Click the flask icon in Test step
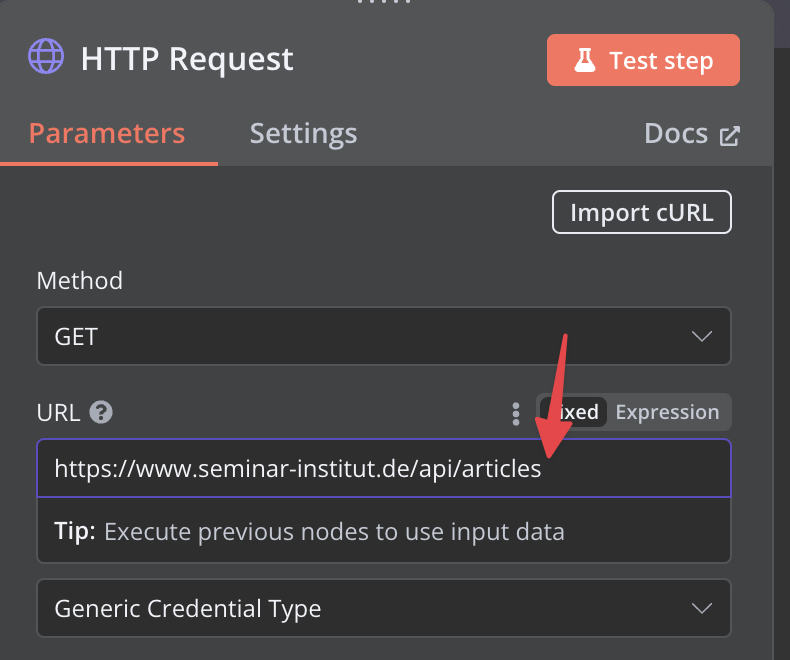The image size is (790, 660). [584, 61]
